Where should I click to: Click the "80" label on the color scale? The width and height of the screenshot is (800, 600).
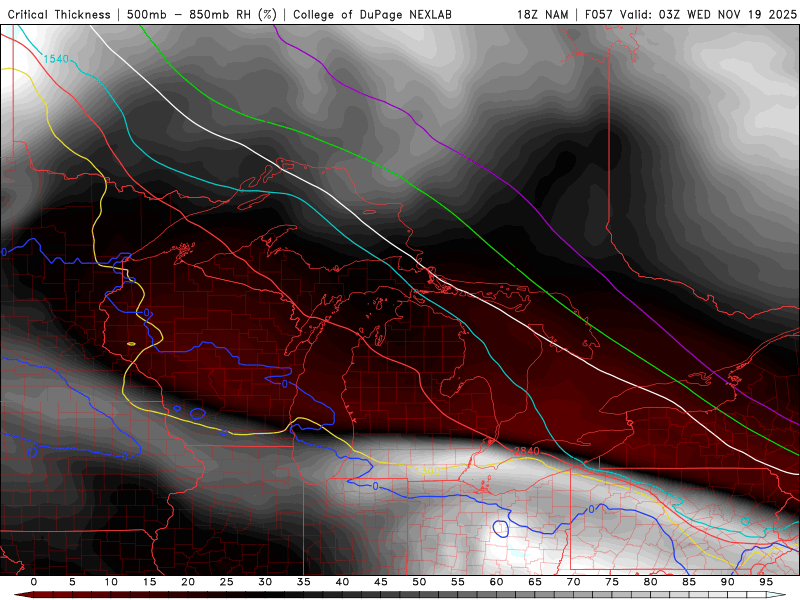click(x=651, y=582)
